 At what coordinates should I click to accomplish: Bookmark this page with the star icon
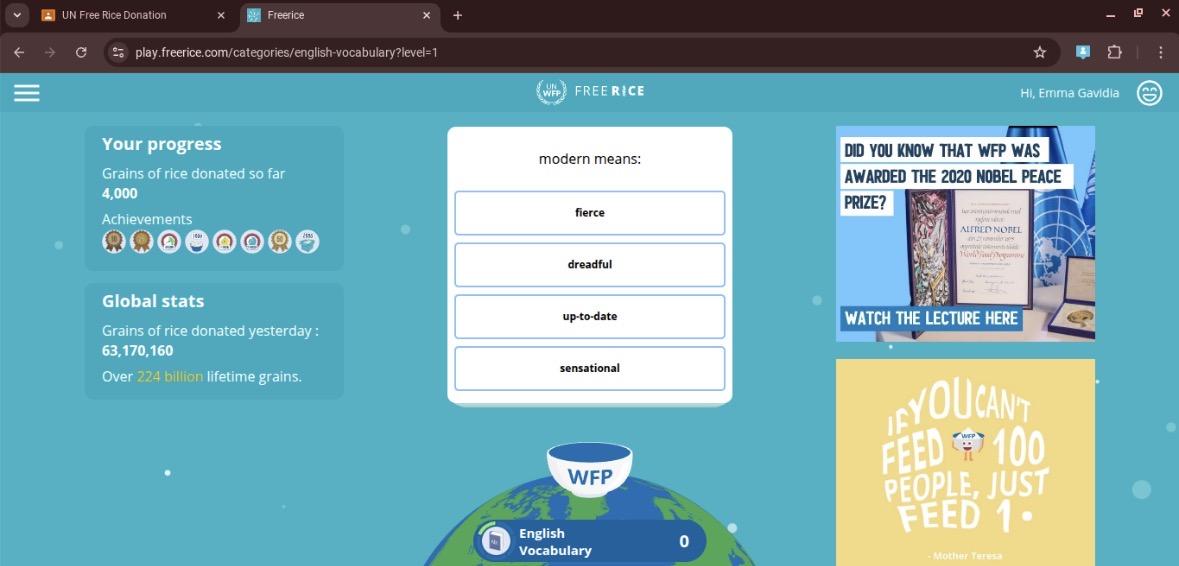(x=1040, y=53)
